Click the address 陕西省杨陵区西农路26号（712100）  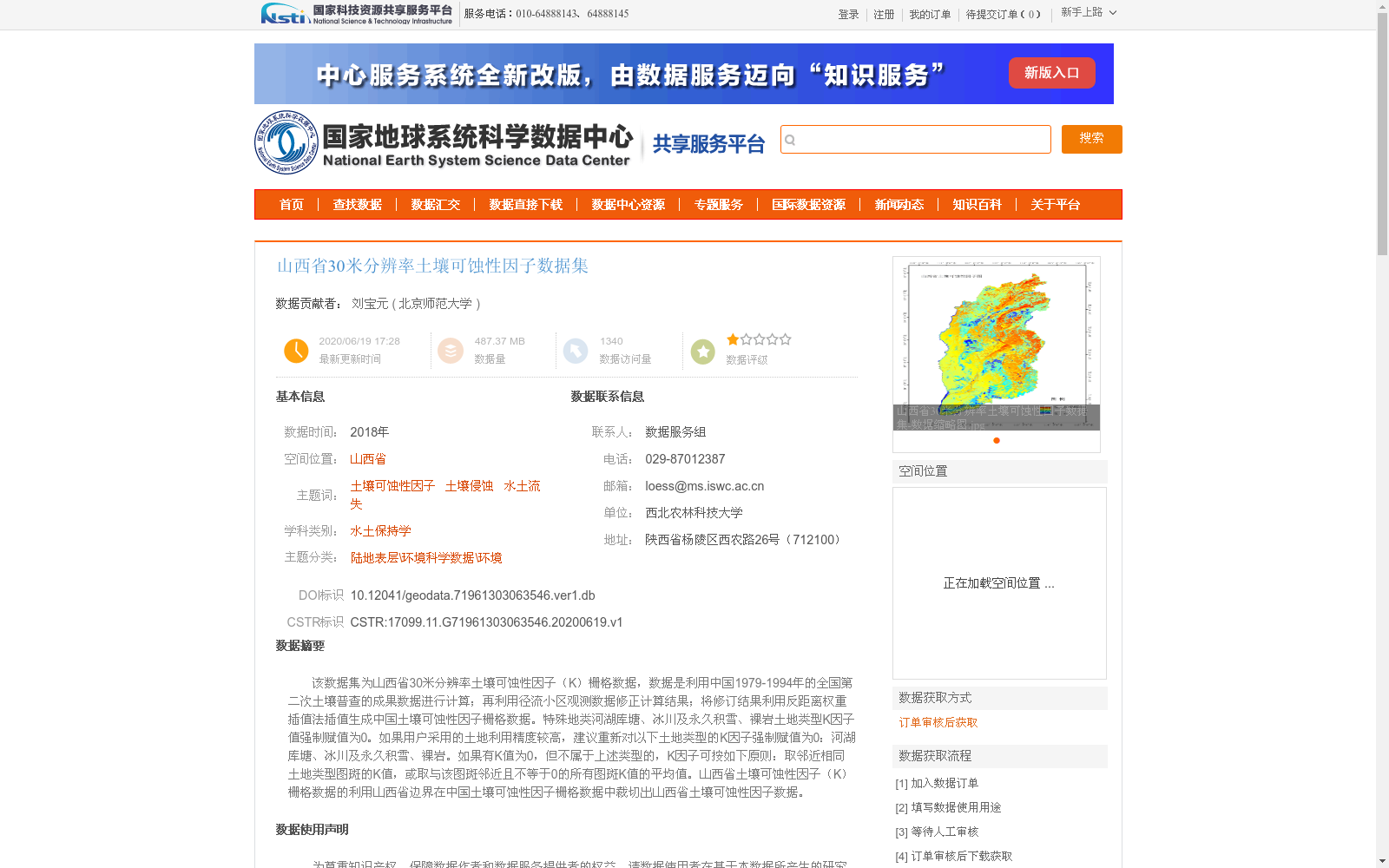point(745,540)
